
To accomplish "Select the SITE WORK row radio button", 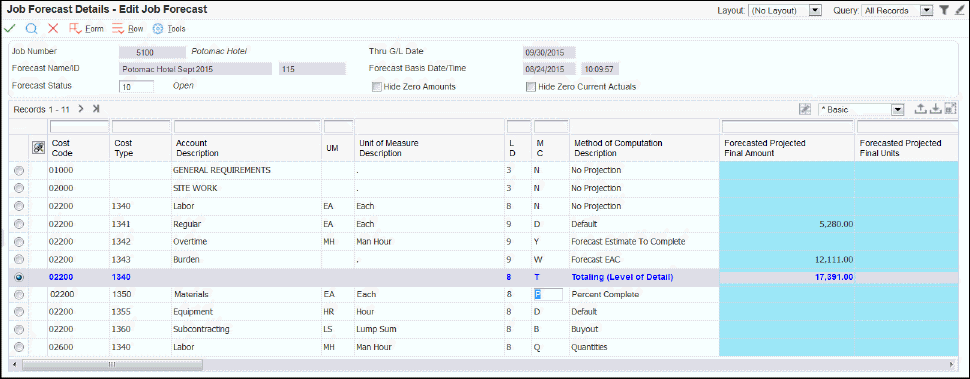I will tap(19, 188).
